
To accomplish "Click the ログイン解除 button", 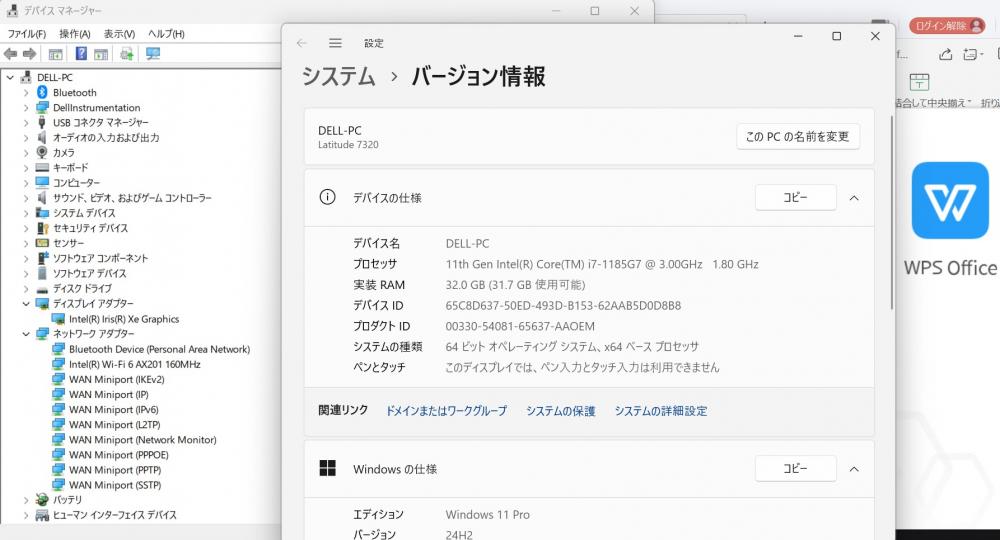I will (947, 26).
